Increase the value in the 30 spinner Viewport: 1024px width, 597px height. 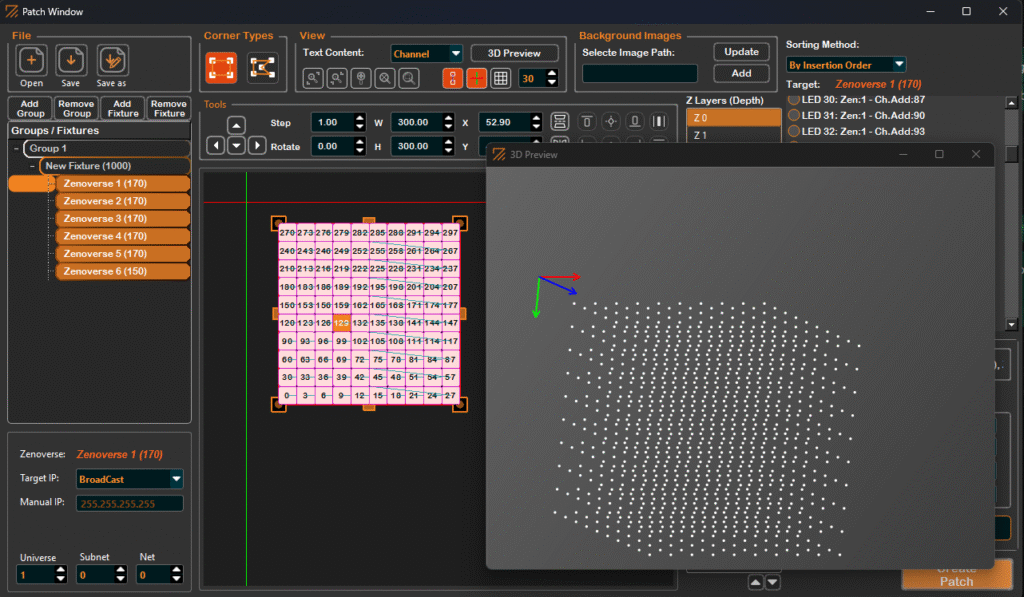(x=551, y=72)
